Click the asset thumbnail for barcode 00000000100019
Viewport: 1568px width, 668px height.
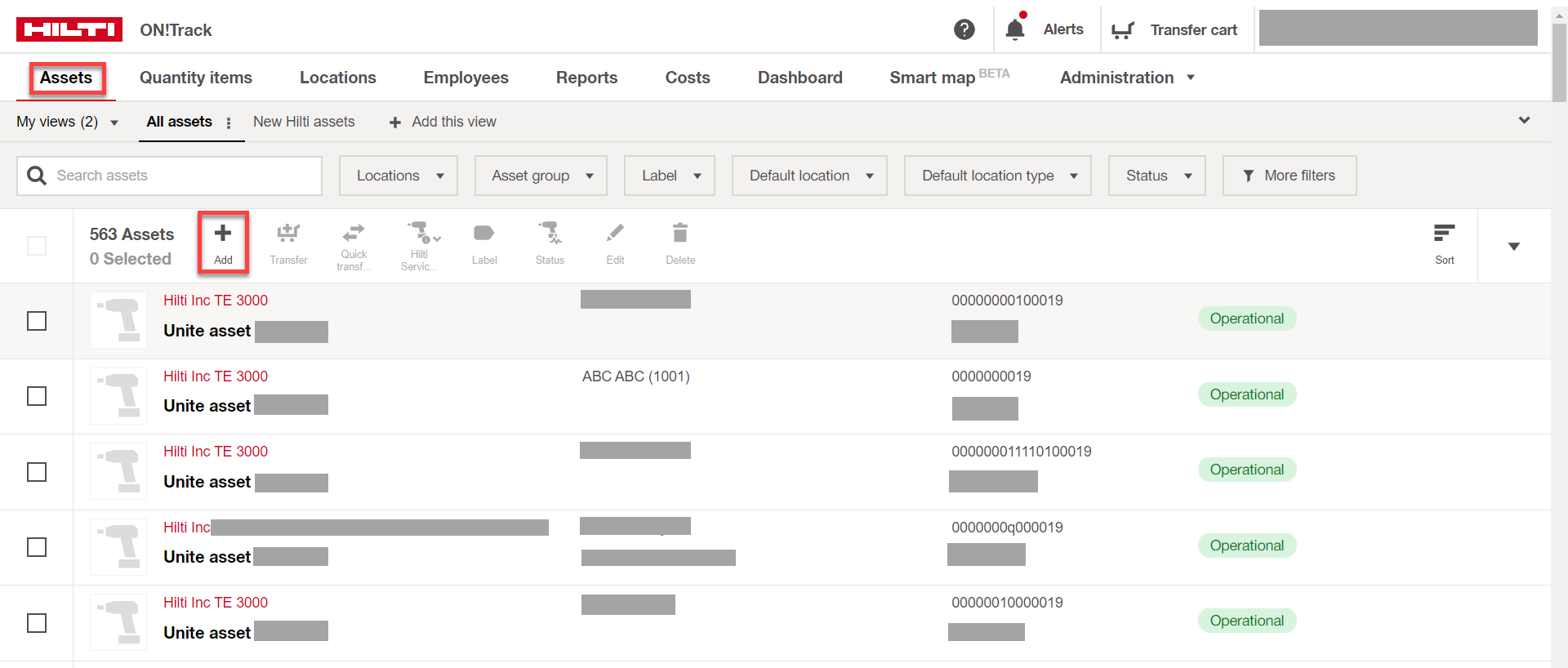118,320
